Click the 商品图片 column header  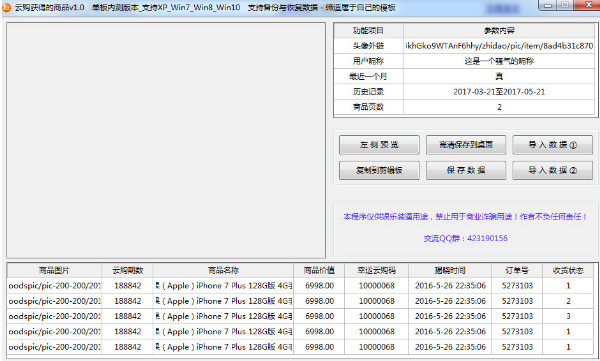(54, 271)
